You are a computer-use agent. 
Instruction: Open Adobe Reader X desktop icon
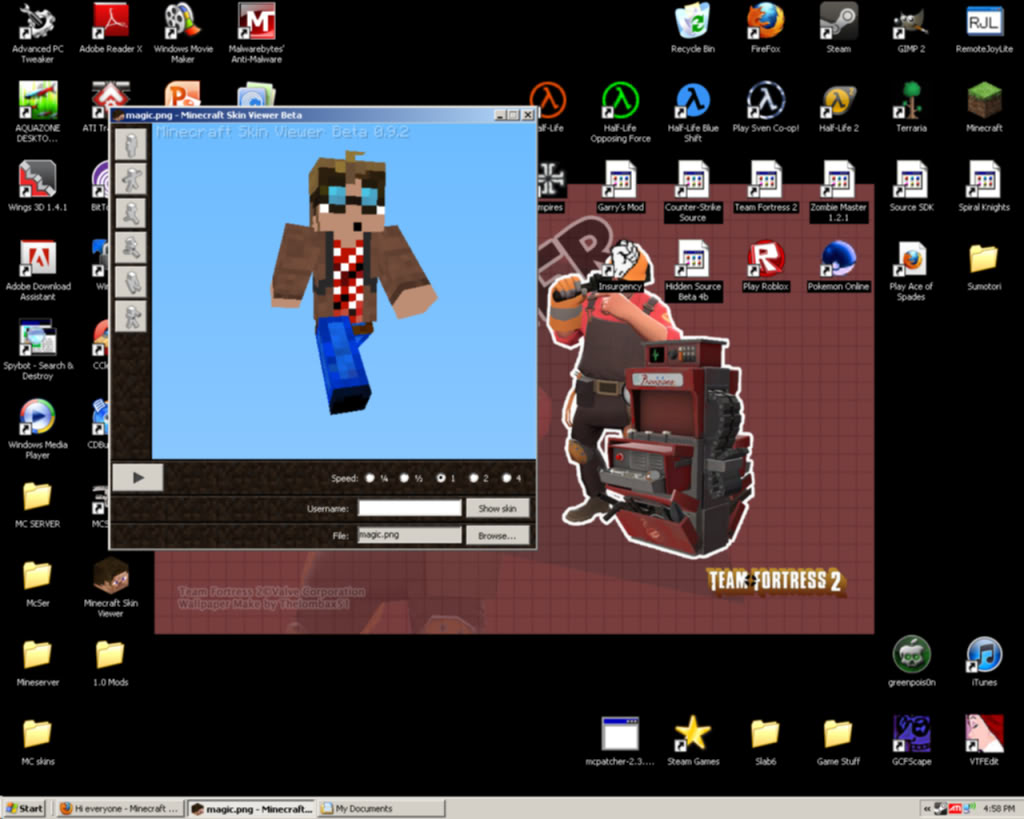pyautogui.click(x=110, y=28)
